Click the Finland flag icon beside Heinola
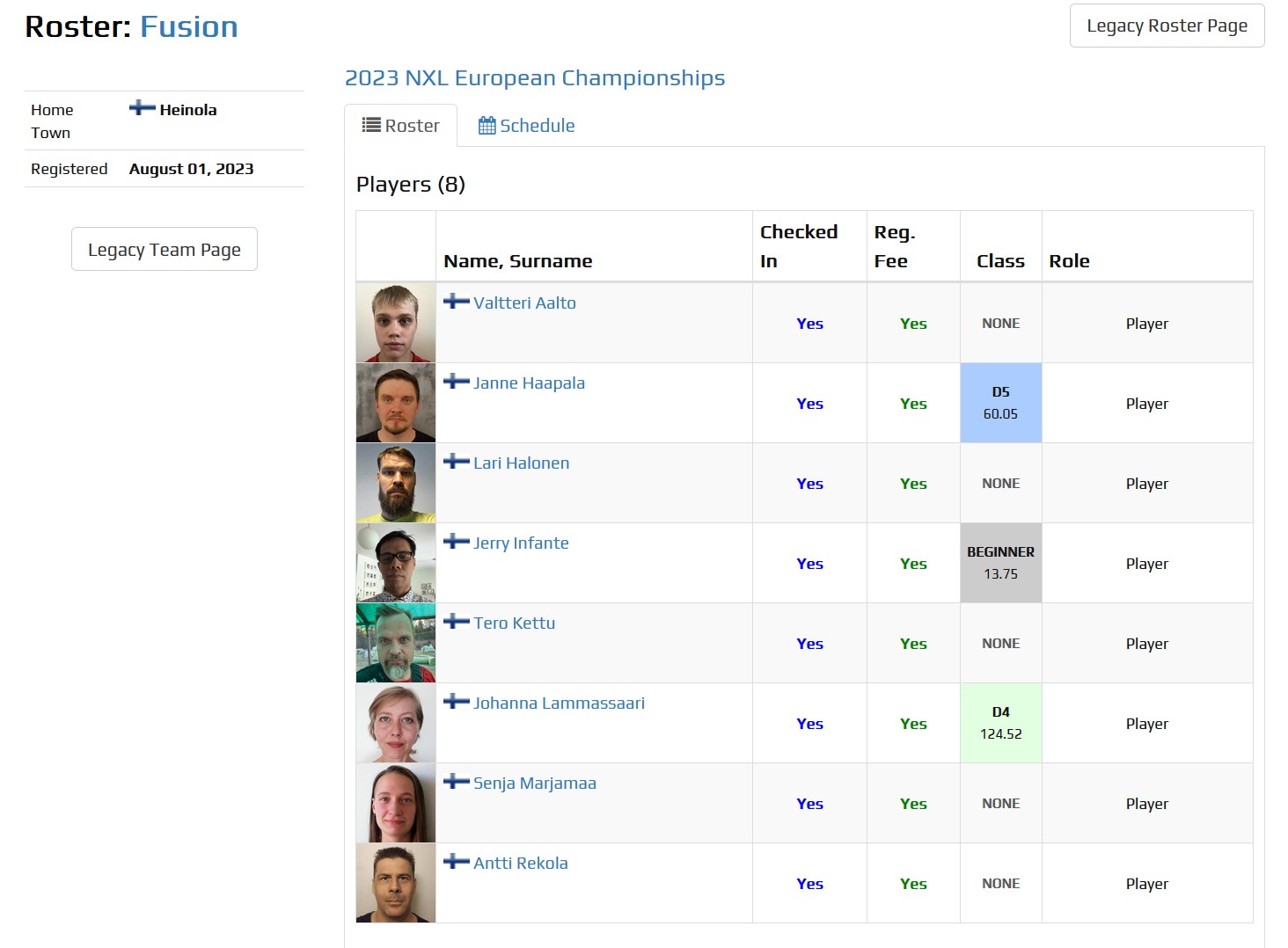 (x=142, y=108)
